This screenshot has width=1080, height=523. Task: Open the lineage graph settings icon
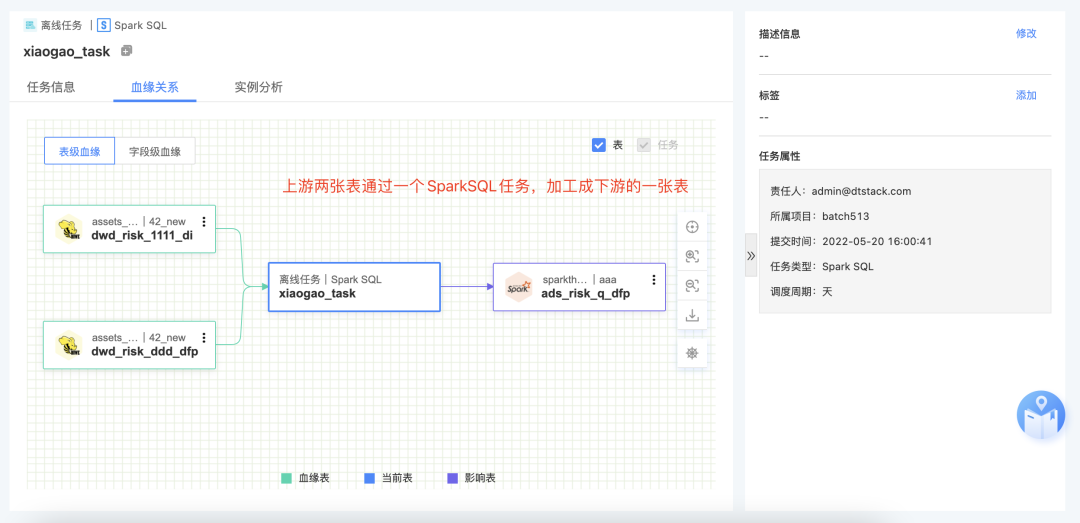coord(691,353)
